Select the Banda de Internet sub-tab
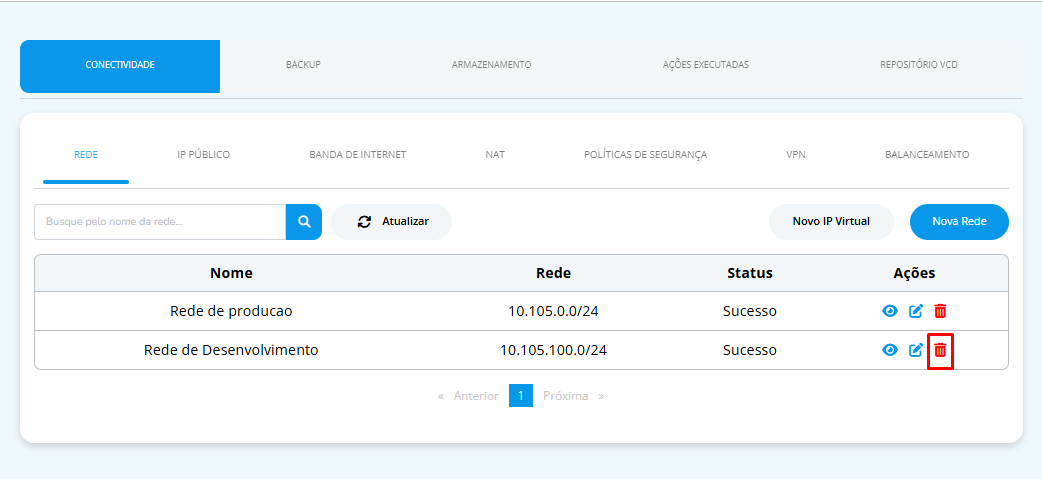 click(x=358, y=155)
